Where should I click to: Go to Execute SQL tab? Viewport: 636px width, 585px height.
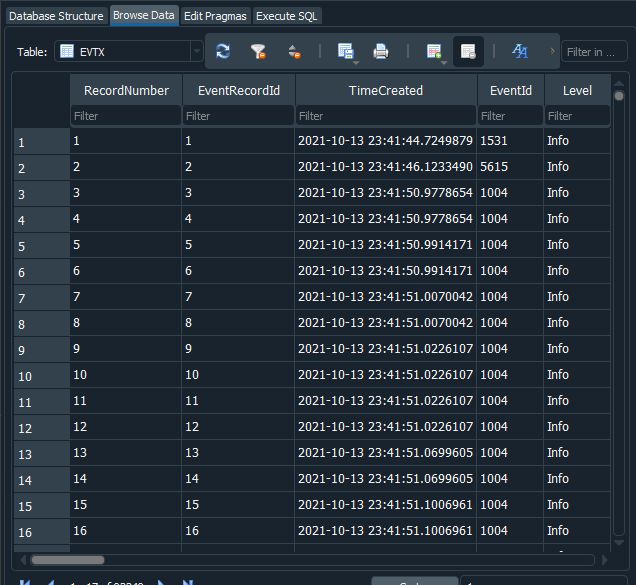[287, 16]
